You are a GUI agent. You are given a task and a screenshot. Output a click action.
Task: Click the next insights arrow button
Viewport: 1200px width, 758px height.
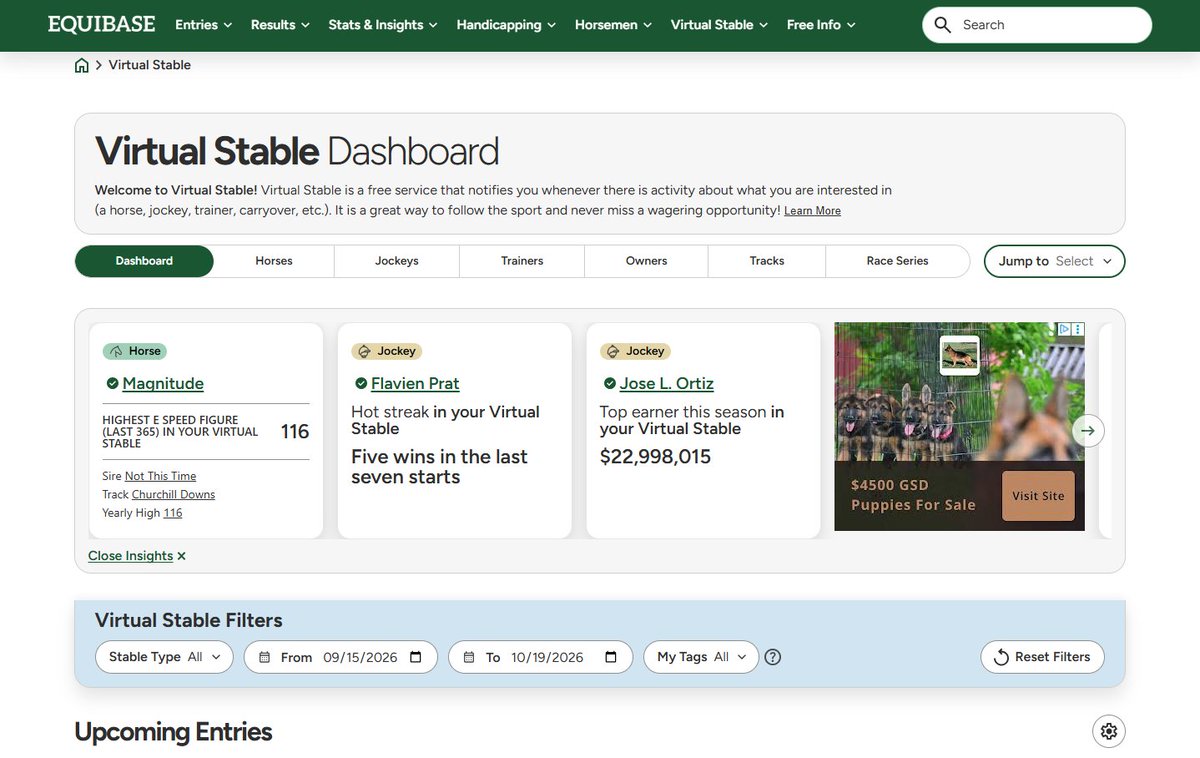point(1088,431)
